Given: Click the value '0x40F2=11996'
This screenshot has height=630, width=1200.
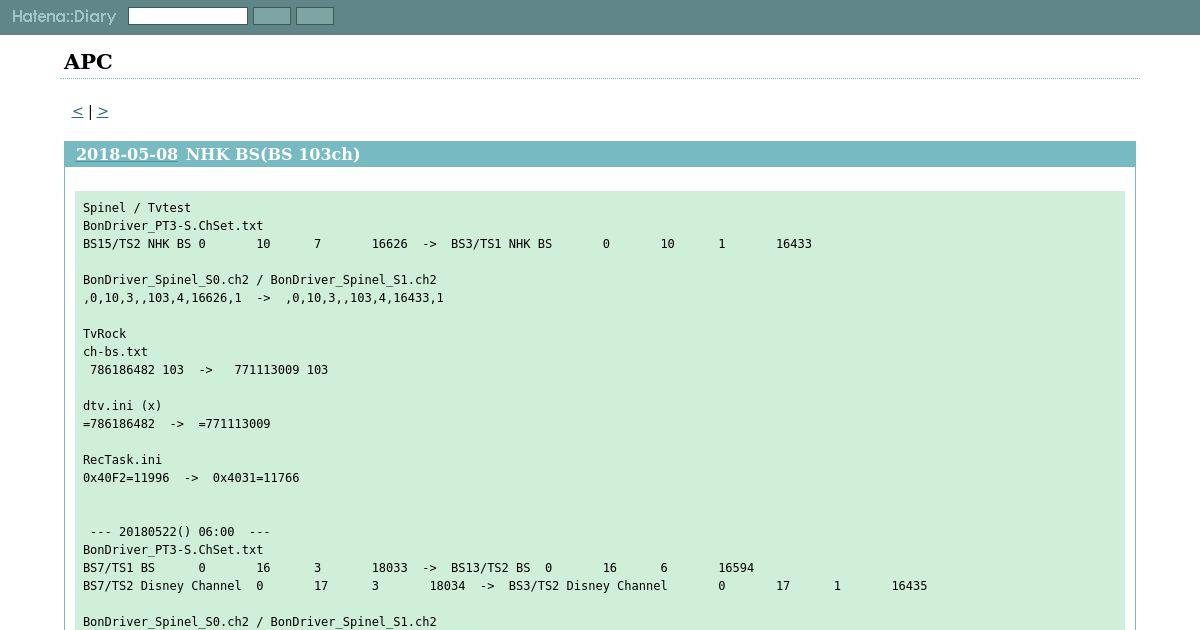Looking at the screenshot, I should click(x=126, y=478).
